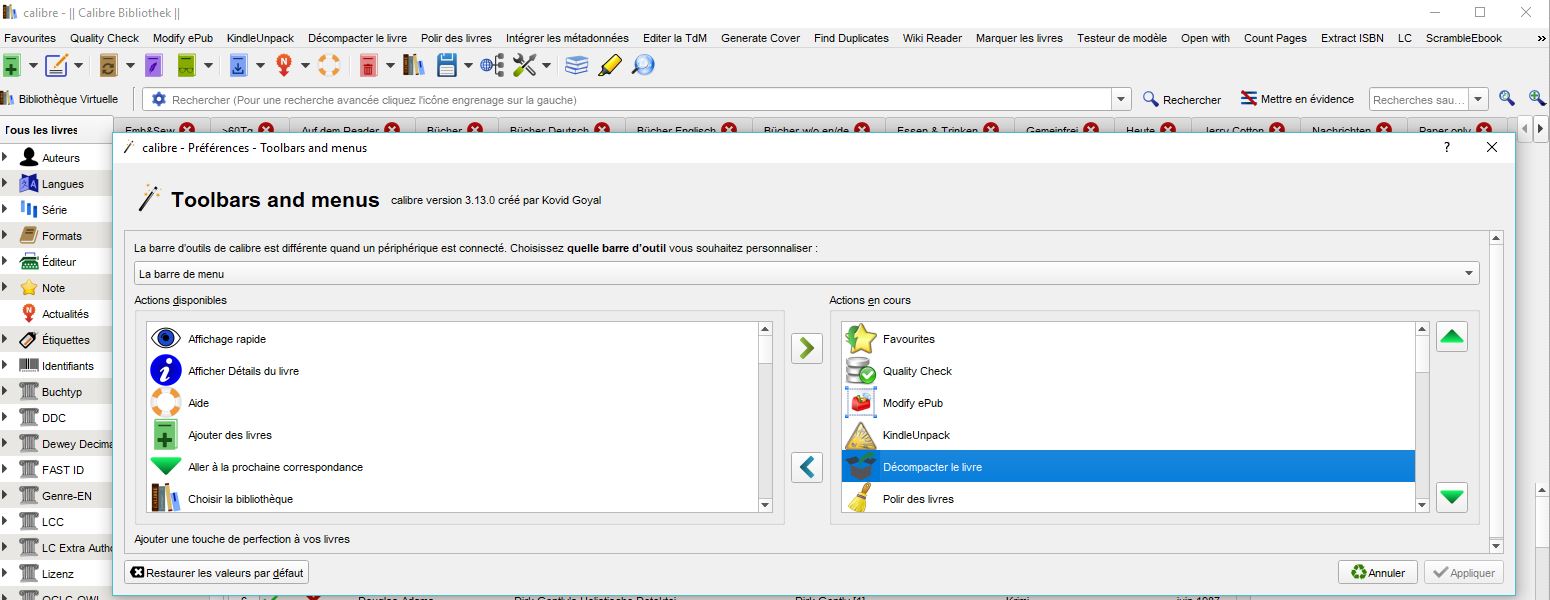
Task: Open the Quality Check menu
Action: point(105,38)
